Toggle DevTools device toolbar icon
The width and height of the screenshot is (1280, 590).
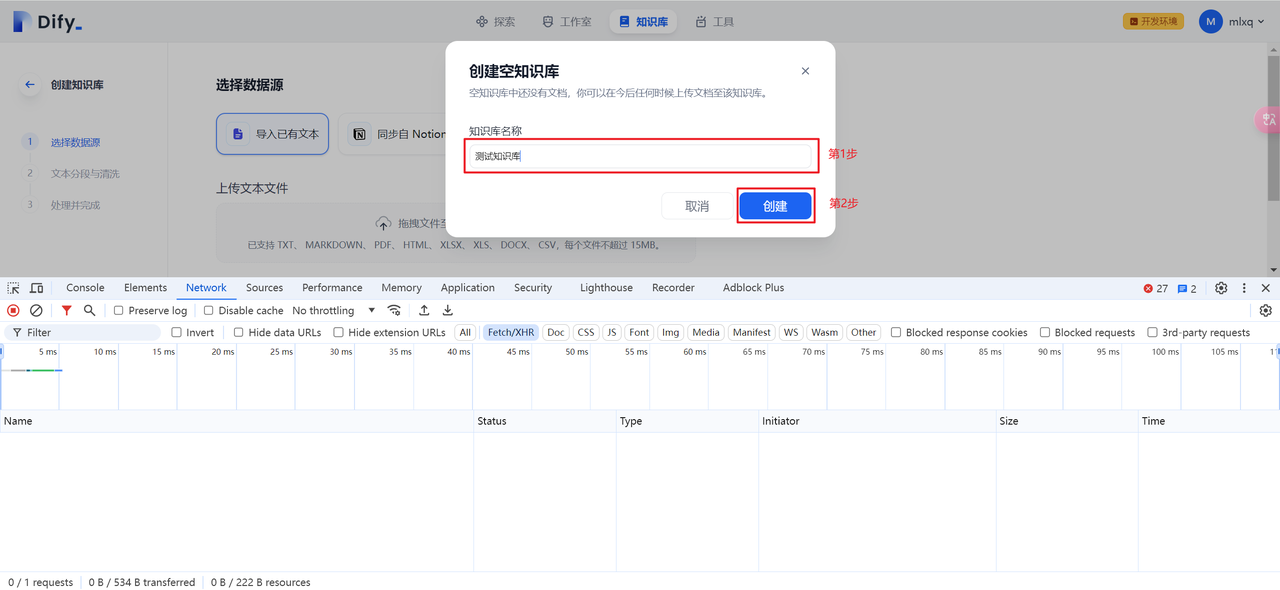[37, 288]
